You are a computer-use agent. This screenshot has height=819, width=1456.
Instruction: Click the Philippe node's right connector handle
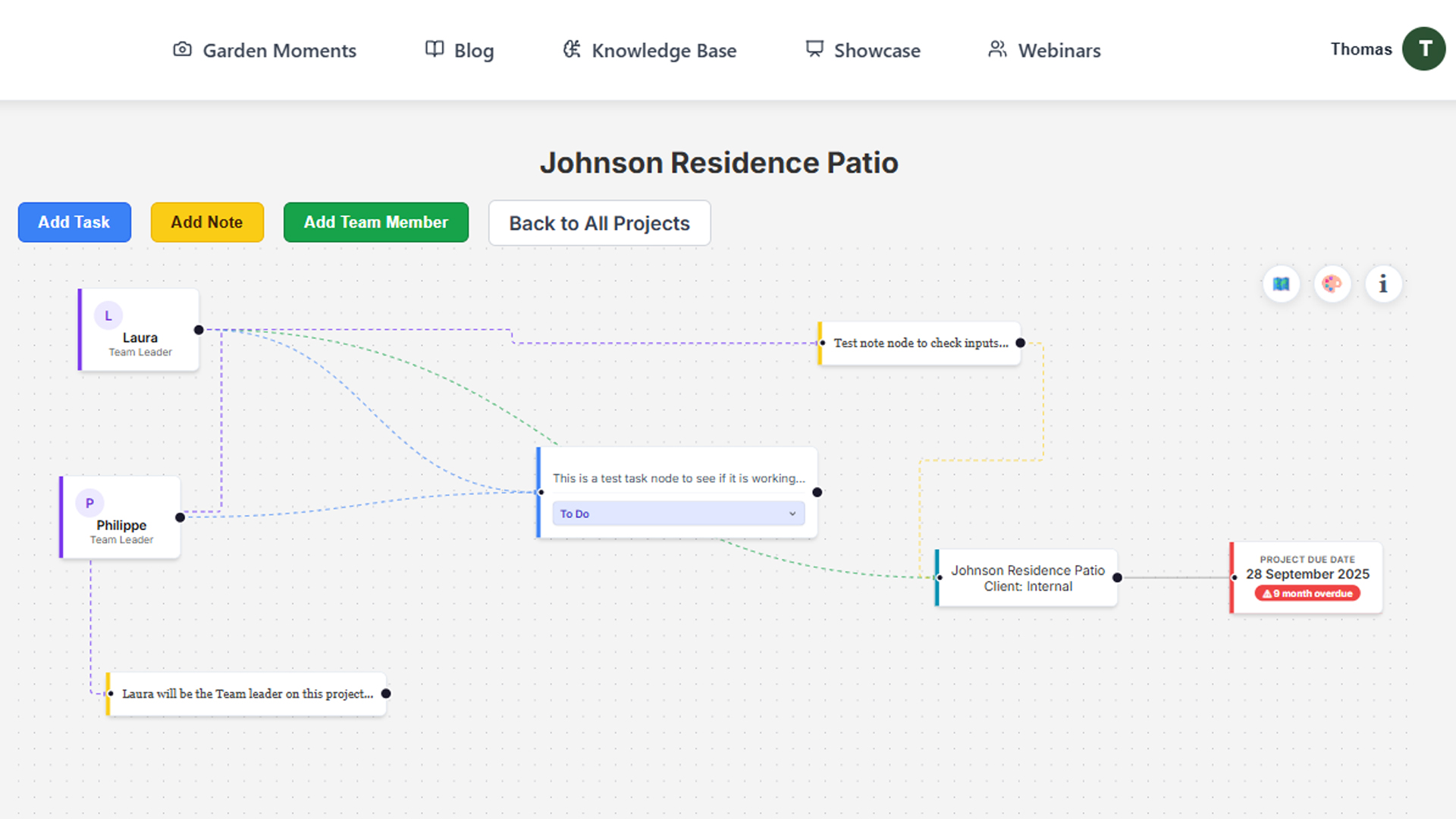[x=180, y=517]
